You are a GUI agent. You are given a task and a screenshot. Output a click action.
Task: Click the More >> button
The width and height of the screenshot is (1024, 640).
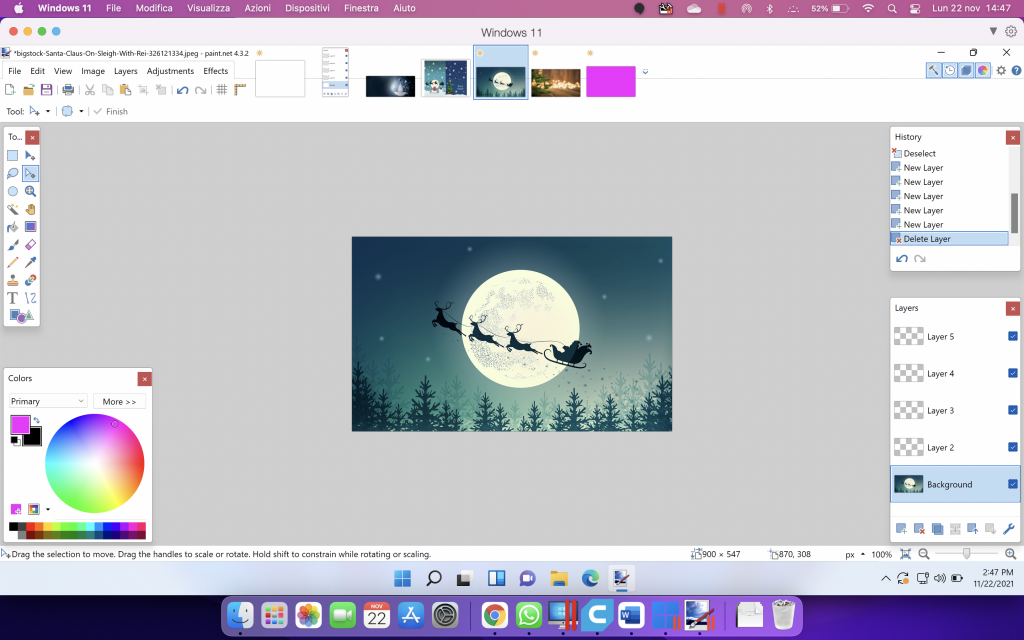(119, 401)
